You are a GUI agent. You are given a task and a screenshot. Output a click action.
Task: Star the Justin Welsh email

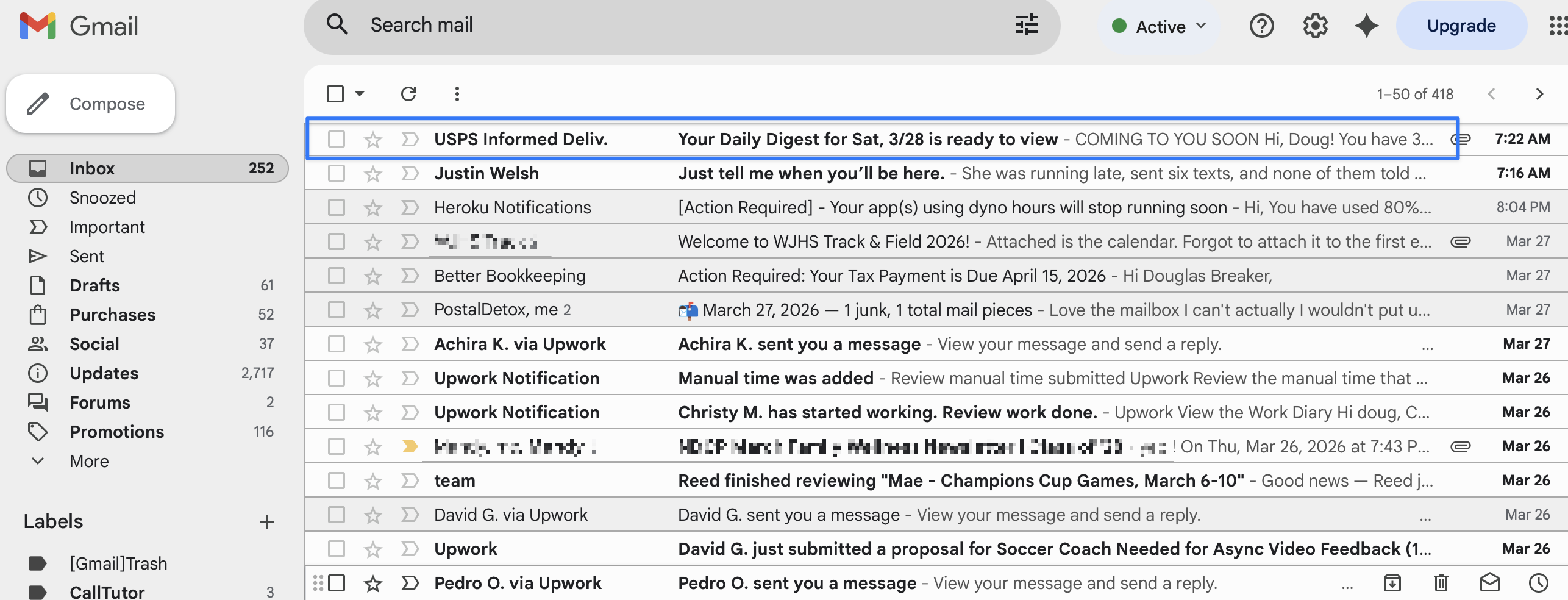(x=372, y=173)
